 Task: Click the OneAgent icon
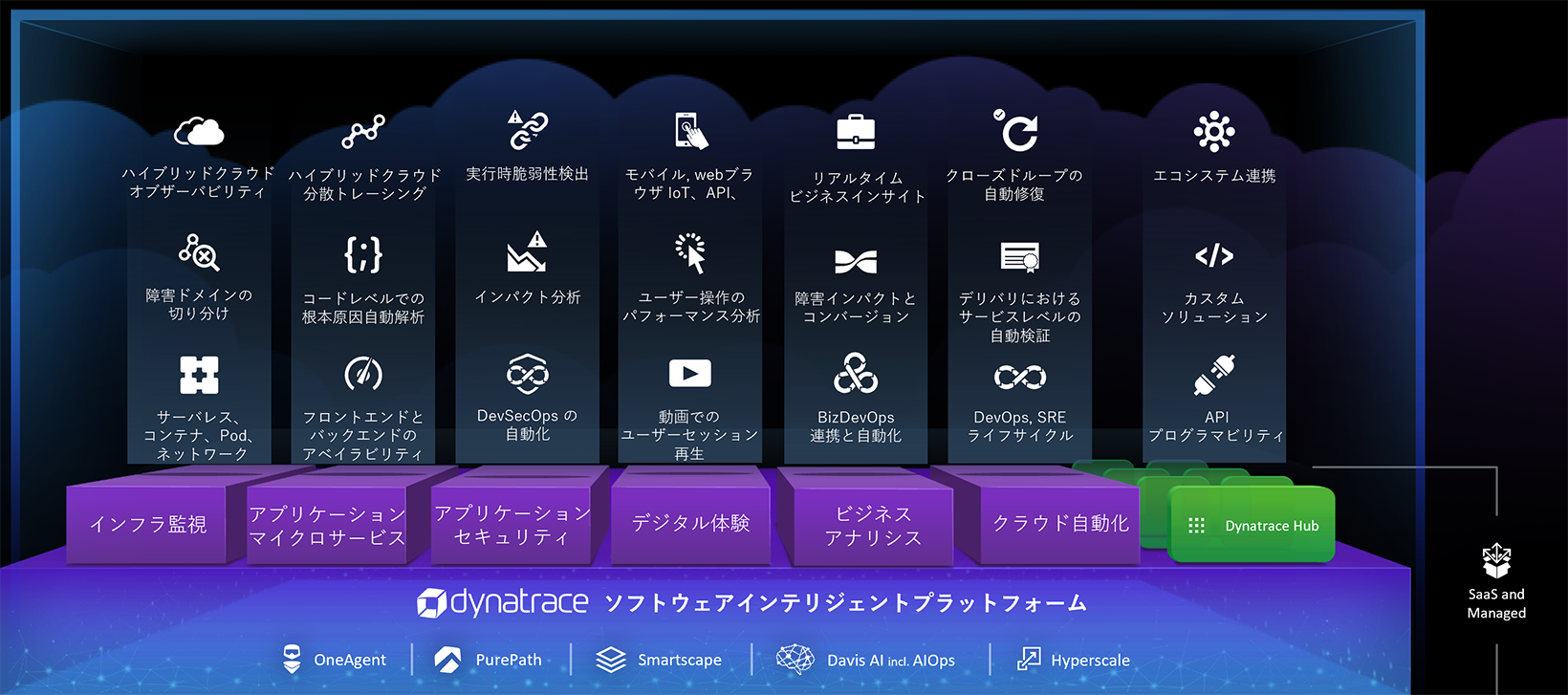(292, 659)
